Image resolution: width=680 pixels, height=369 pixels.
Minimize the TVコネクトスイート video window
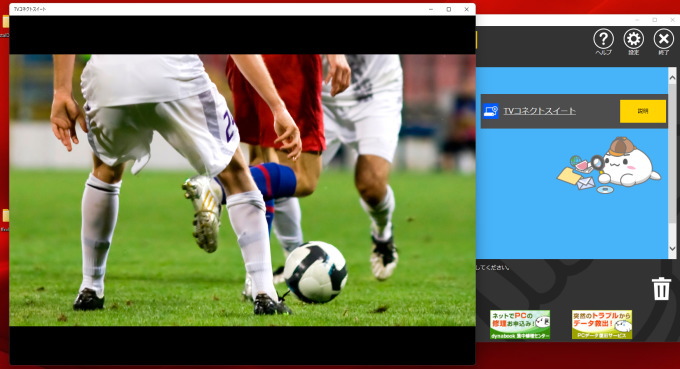[x=431, y=9]
